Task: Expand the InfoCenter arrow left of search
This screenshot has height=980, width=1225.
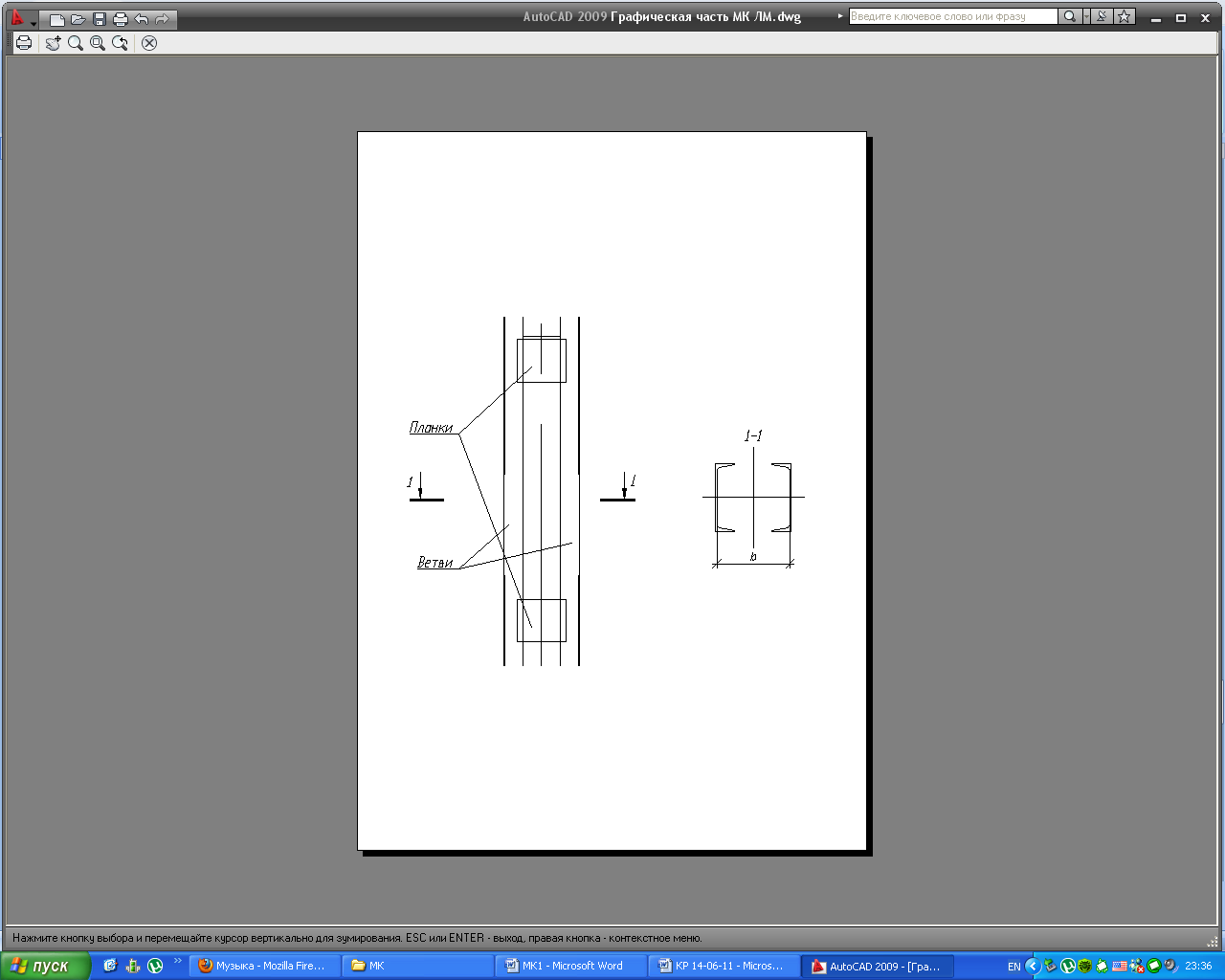Action: (x=840, y=16)
